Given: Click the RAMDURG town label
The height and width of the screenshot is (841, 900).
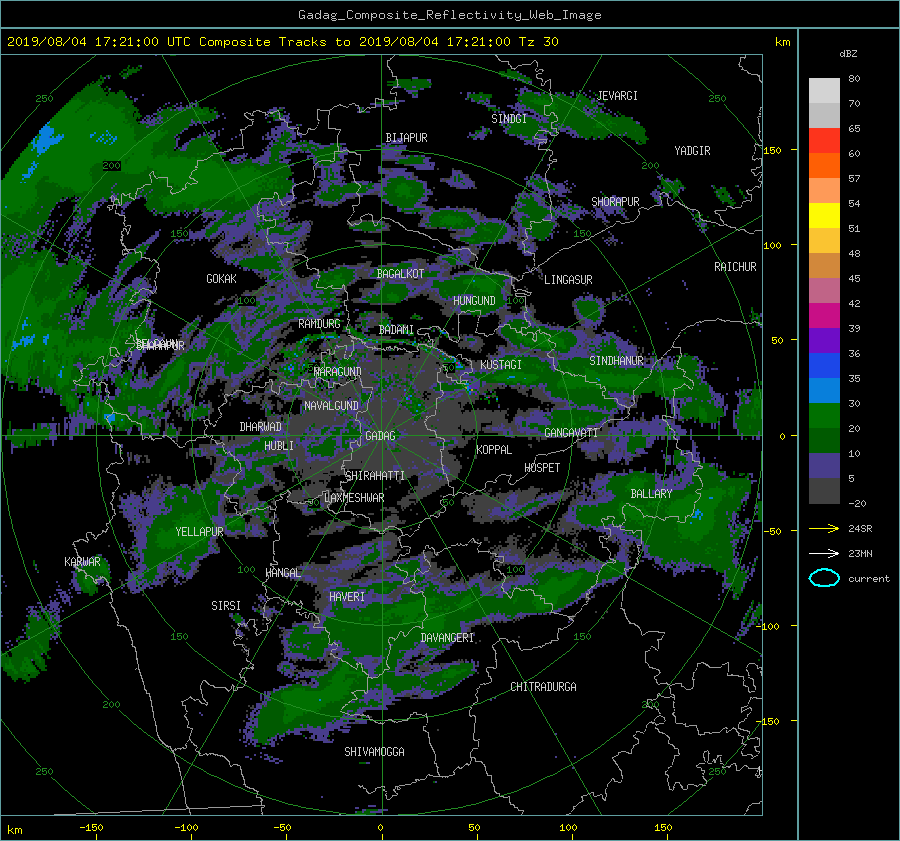Looking at the screenshot, I should [319, 324].
